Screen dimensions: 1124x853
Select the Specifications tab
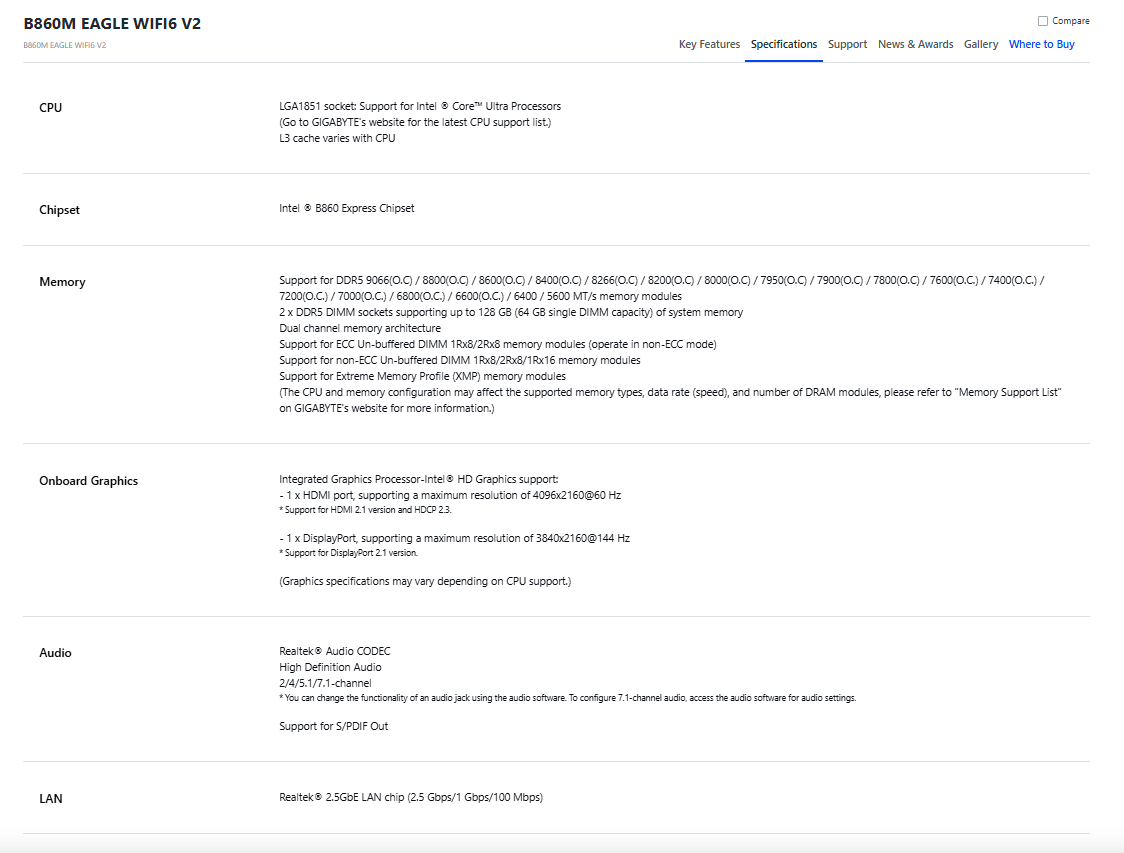coord(784,44)
